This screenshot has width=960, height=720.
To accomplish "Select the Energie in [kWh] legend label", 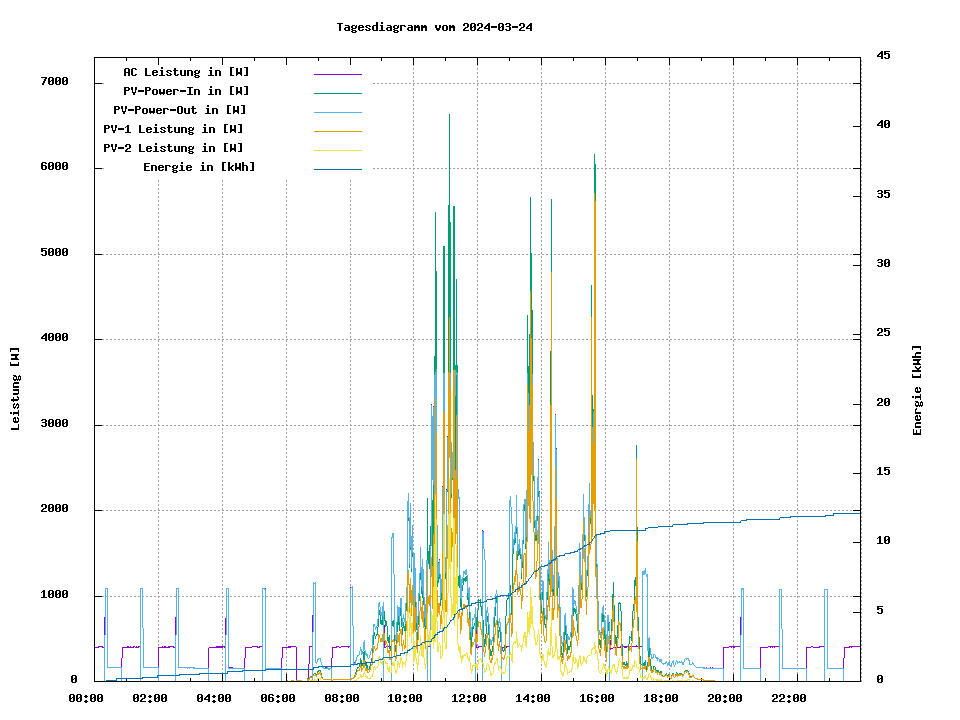I will click(199, 167).
